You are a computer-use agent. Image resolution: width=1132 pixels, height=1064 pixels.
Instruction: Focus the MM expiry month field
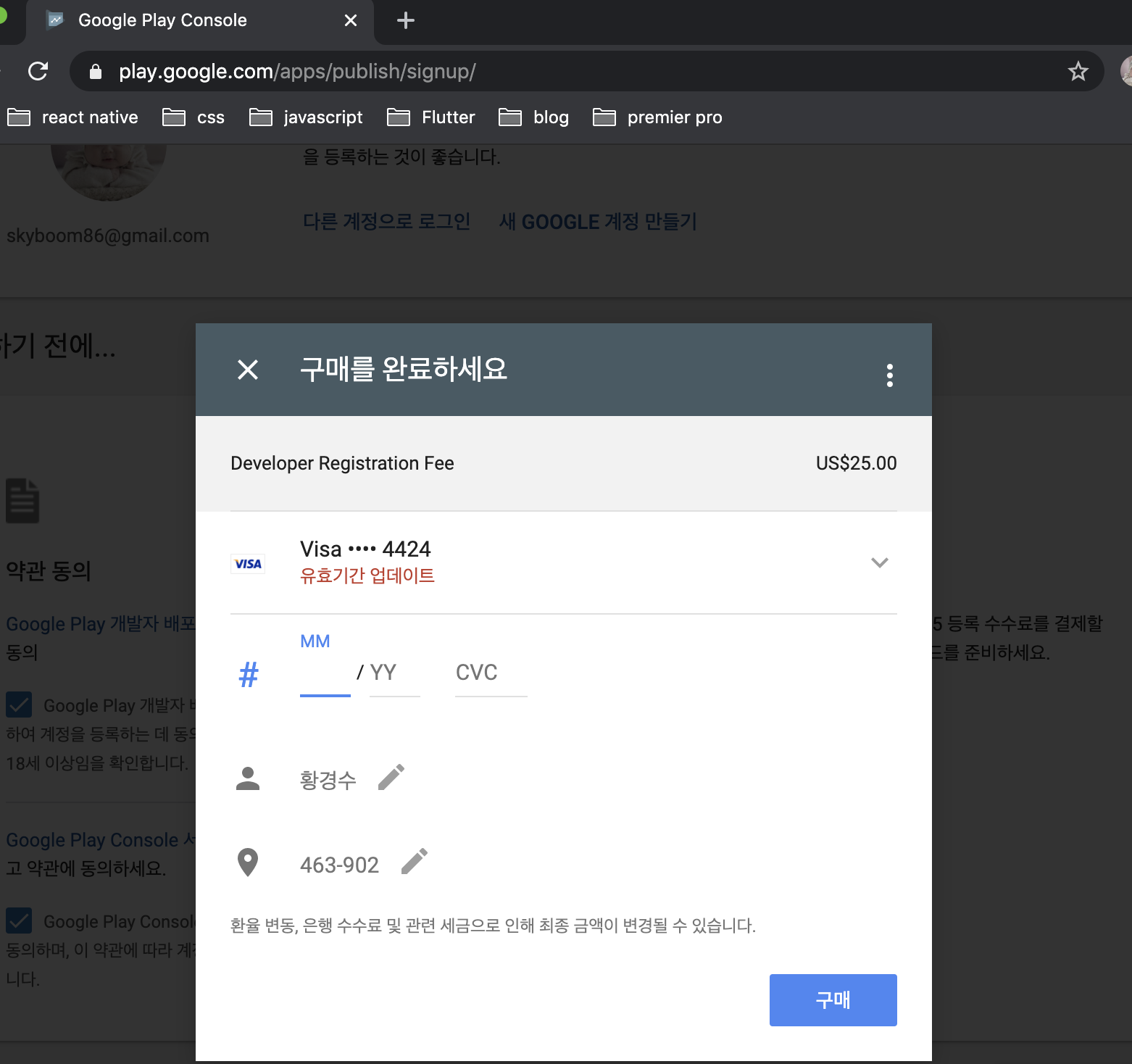click(x=325, y=673)
